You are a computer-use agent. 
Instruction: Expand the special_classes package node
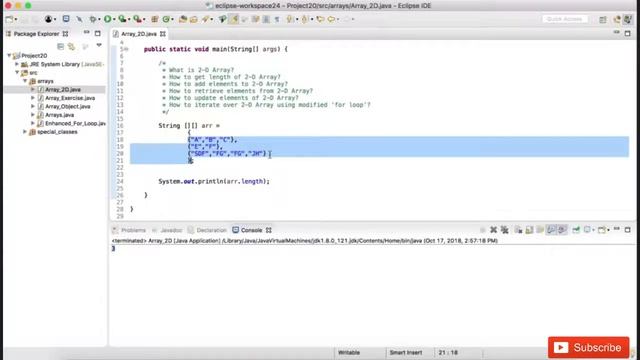(25, 132)
